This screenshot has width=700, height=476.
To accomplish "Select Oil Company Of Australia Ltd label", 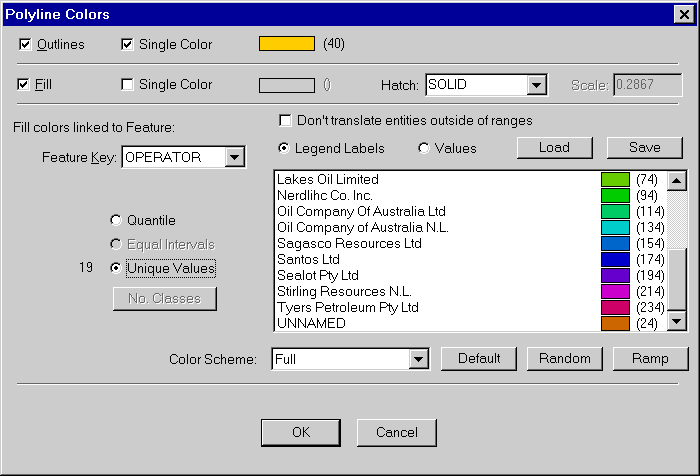I will (x=361, y=211).
